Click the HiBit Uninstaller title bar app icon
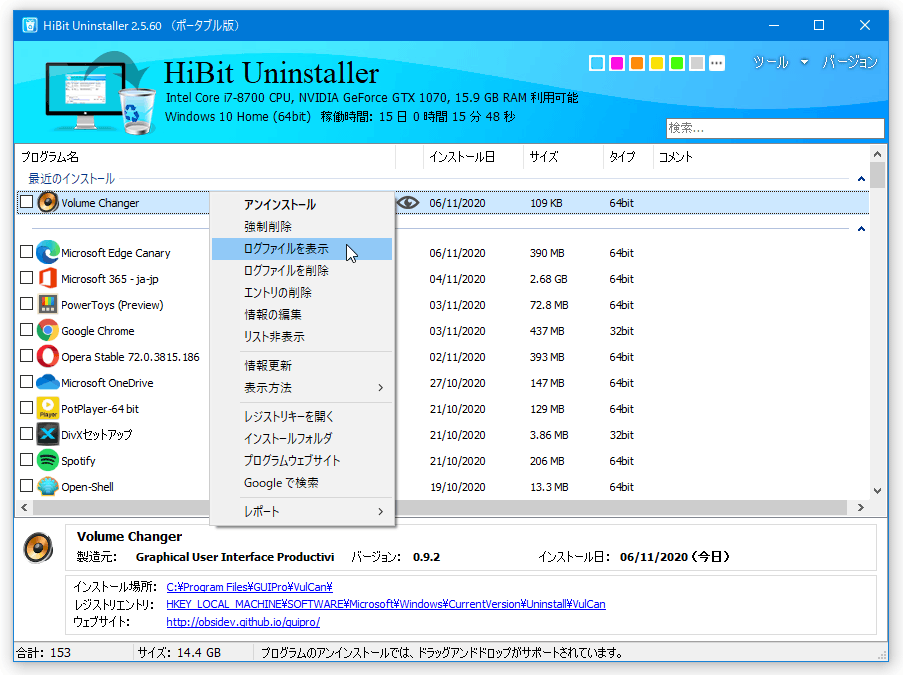 point(30,25)
